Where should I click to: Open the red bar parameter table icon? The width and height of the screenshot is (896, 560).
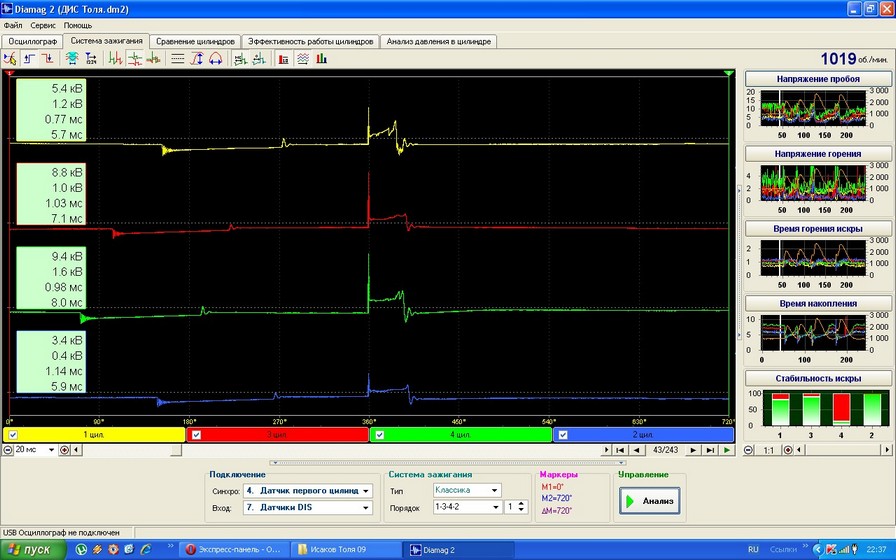283,58
